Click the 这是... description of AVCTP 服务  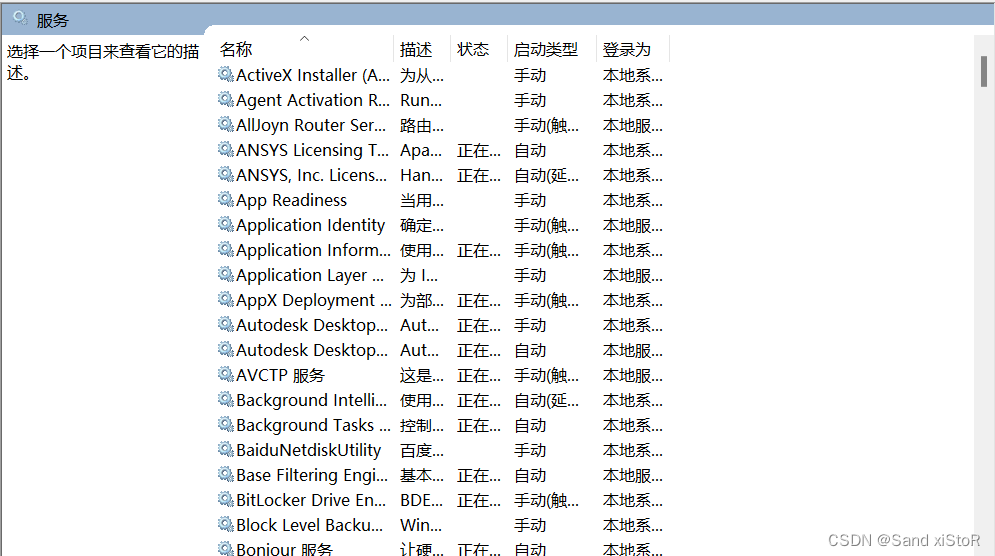421,376
